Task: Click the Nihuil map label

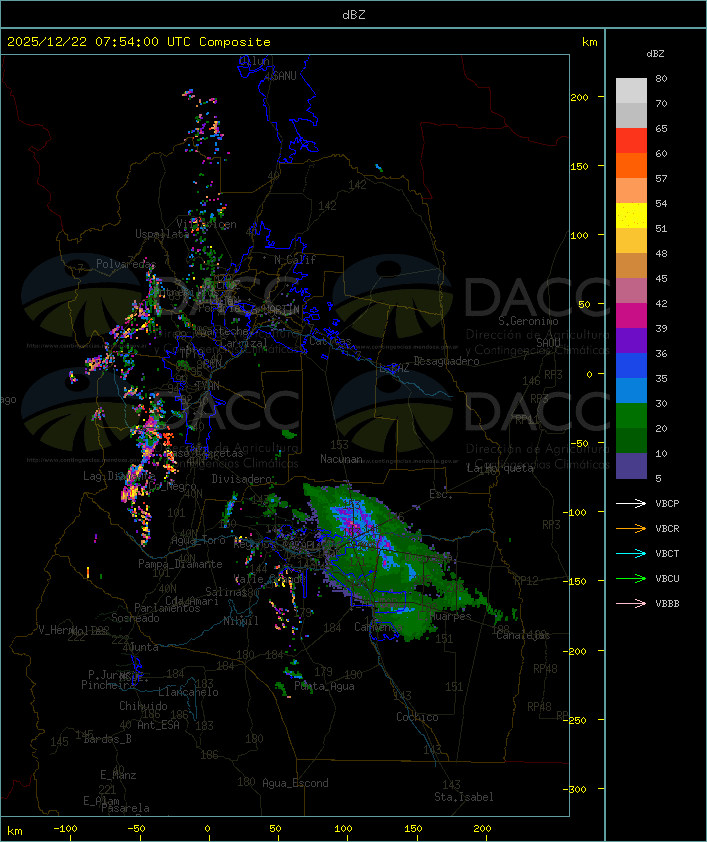Action: [241, 621]
